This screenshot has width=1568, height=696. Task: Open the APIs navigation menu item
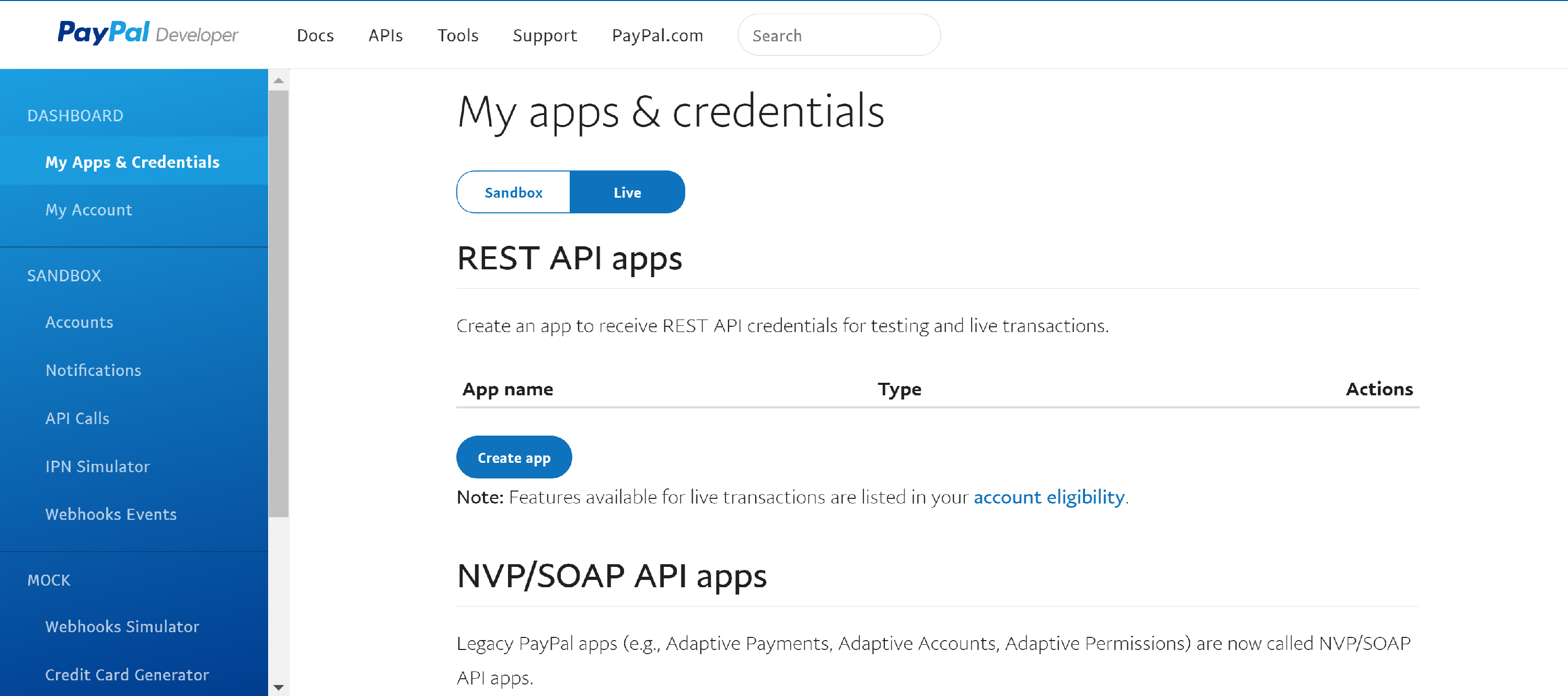tap(385, 35)
